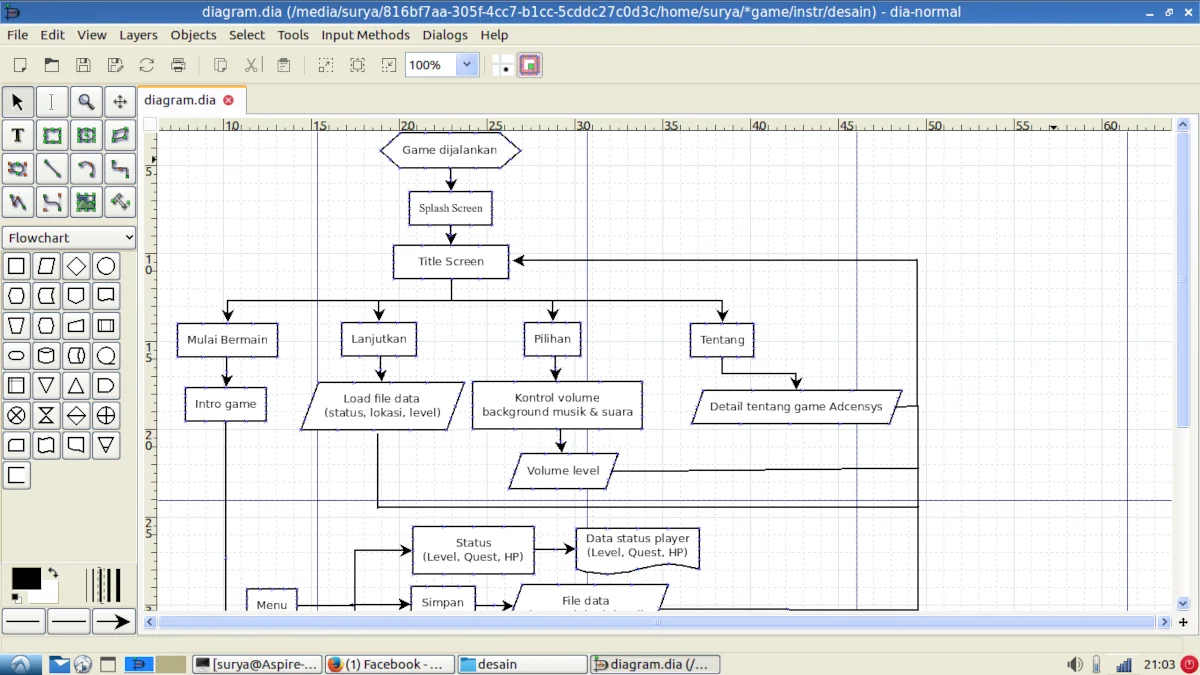Open the Flowchart shape sheet dropdown
This screenshot has height=675, width=1200.
69,238
